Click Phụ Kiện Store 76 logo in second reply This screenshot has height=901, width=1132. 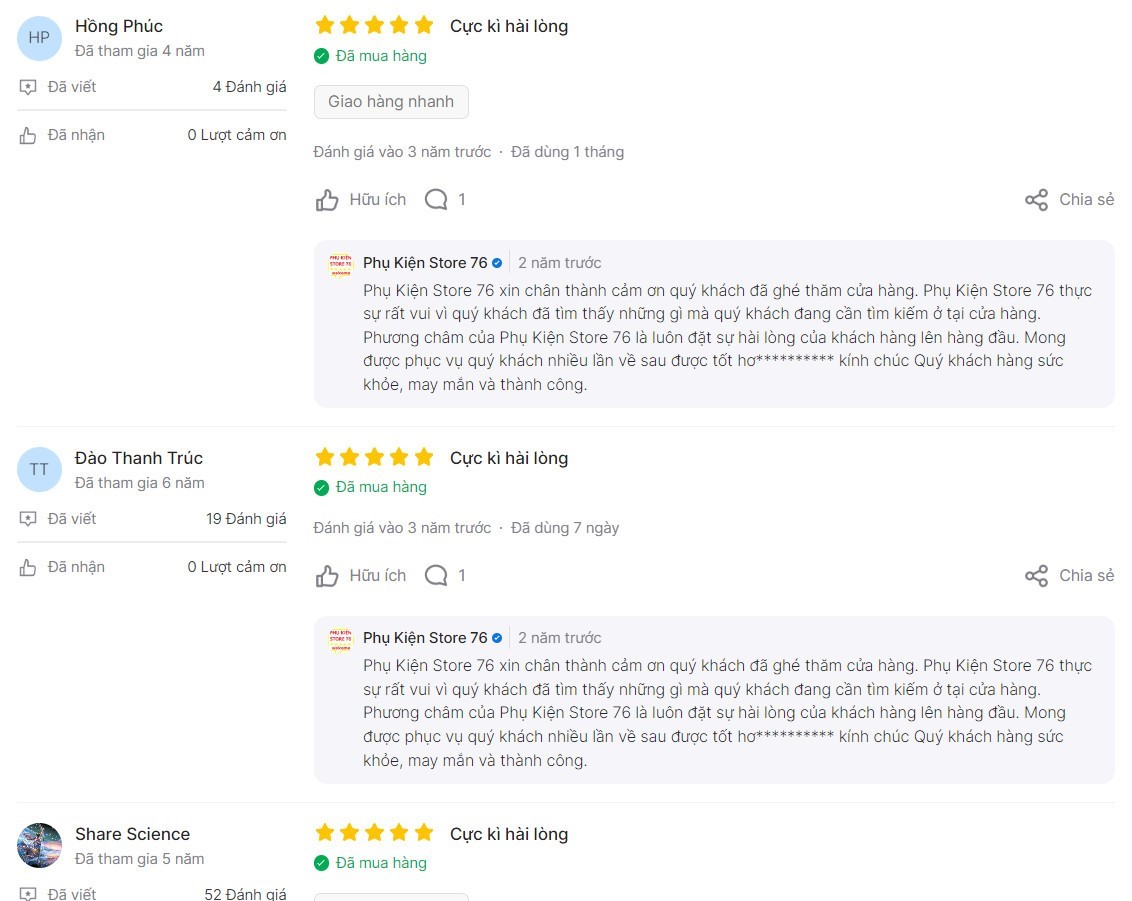tap(341, 639)
